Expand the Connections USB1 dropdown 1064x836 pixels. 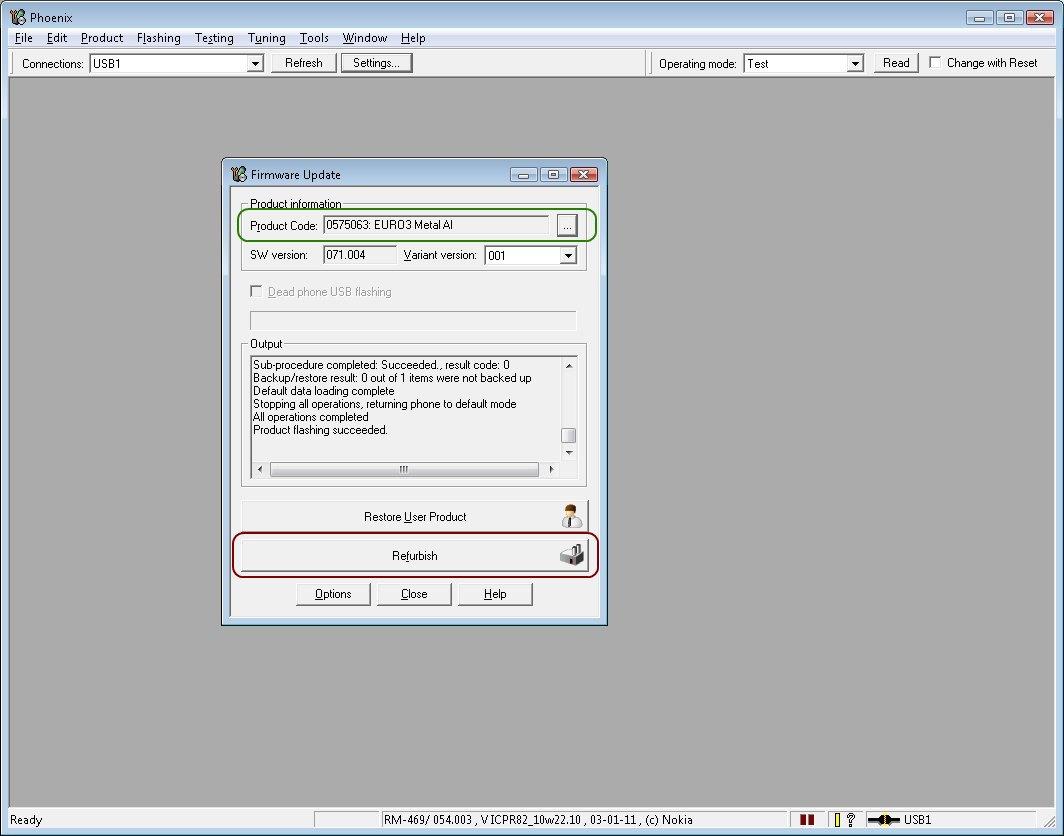pyautogui.click(x=255, y=64)
